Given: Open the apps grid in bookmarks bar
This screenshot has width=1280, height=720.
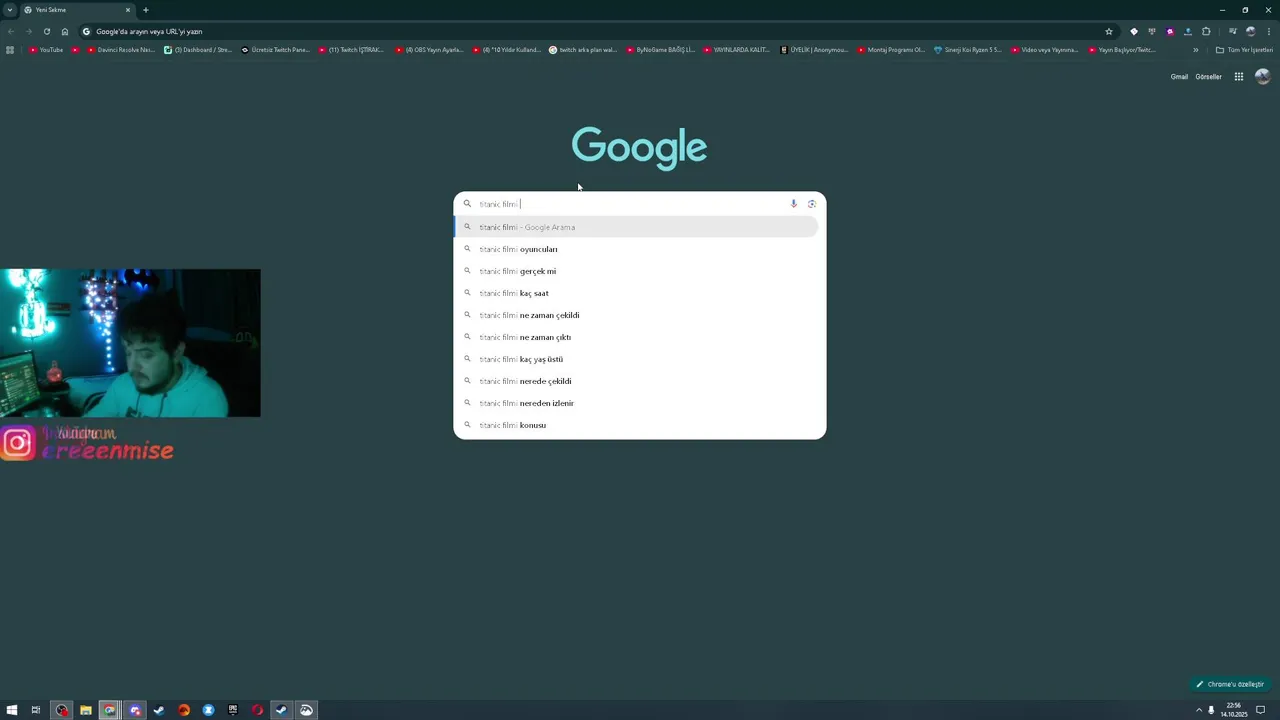Looking at the screenshot, I should pyautogui.click(x=10, y=50).
